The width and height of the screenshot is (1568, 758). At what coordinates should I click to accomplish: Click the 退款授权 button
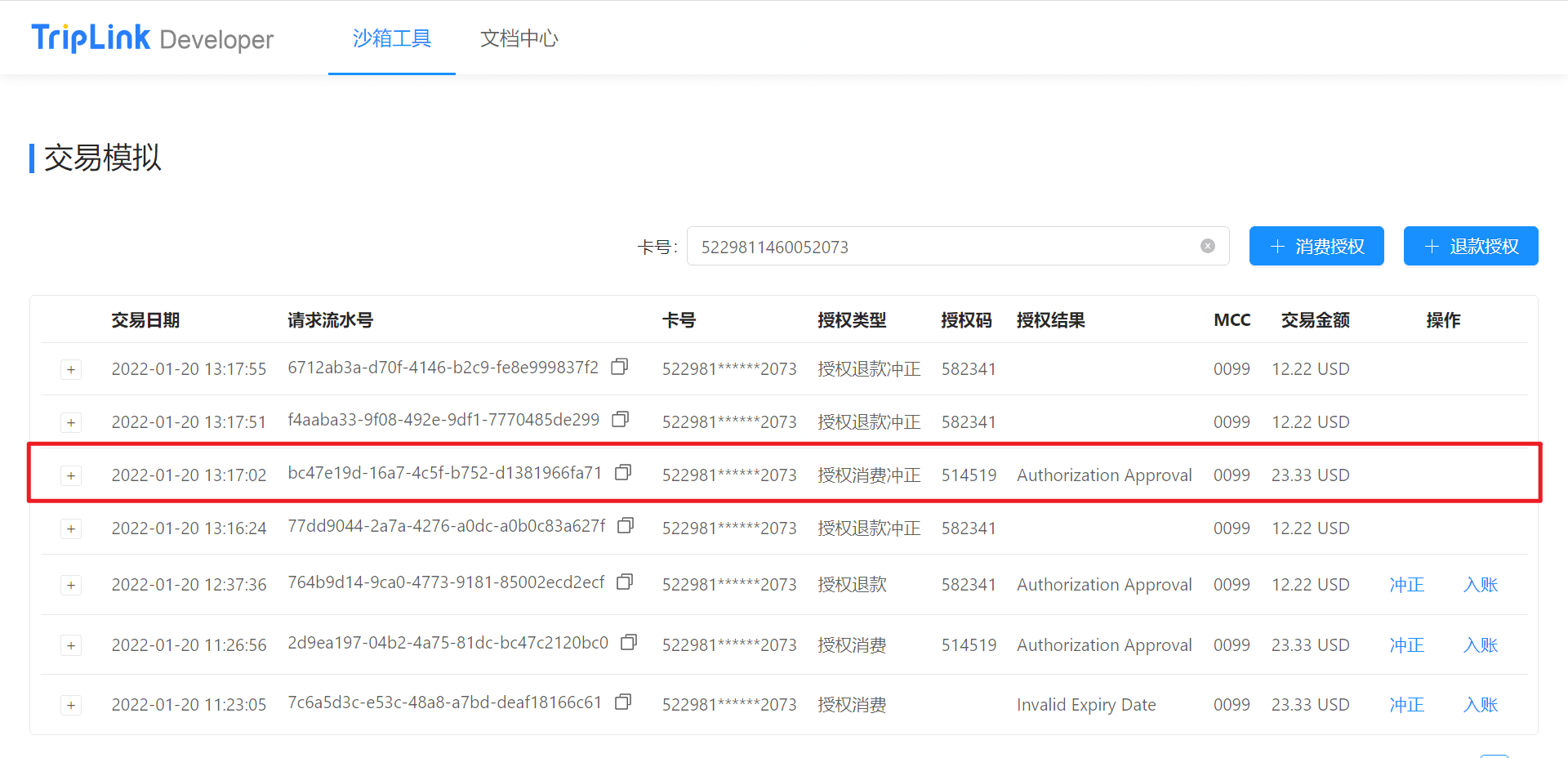[1470, 247]
